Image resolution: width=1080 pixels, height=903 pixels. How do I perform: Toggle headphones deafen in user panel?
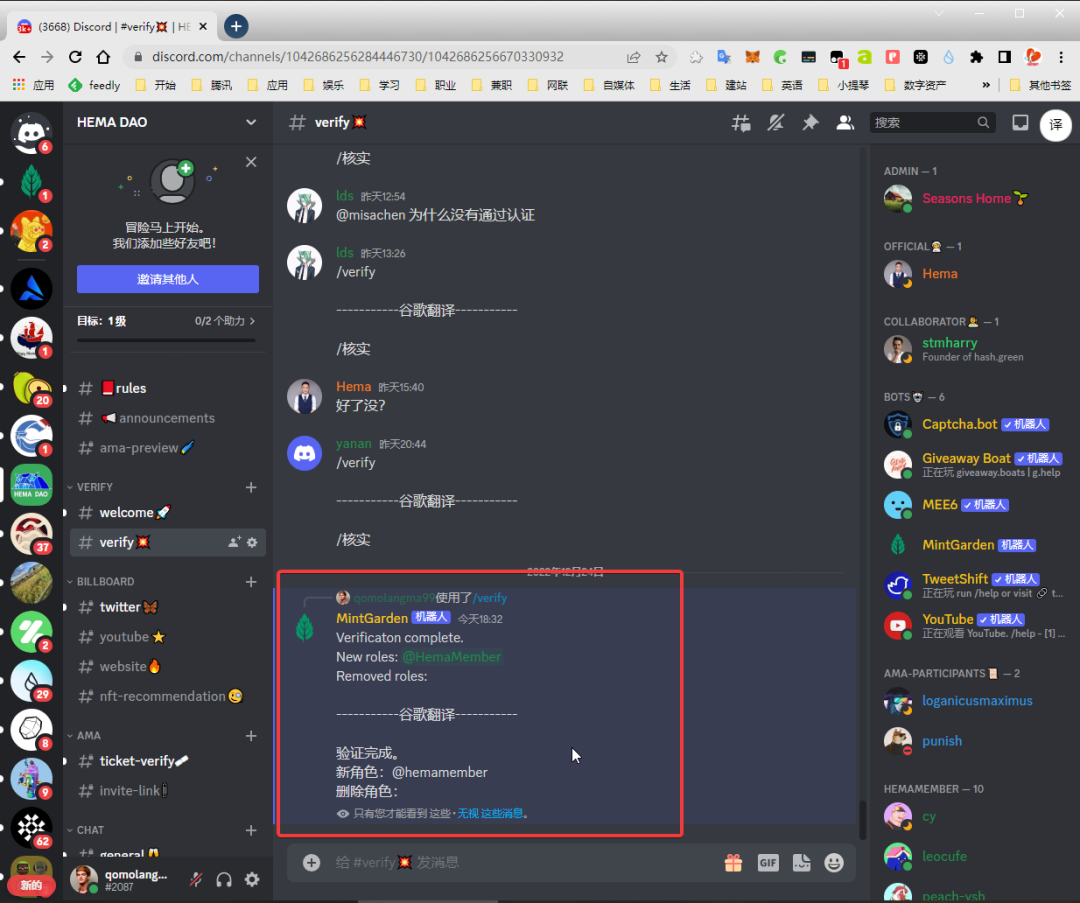point(224,880)
